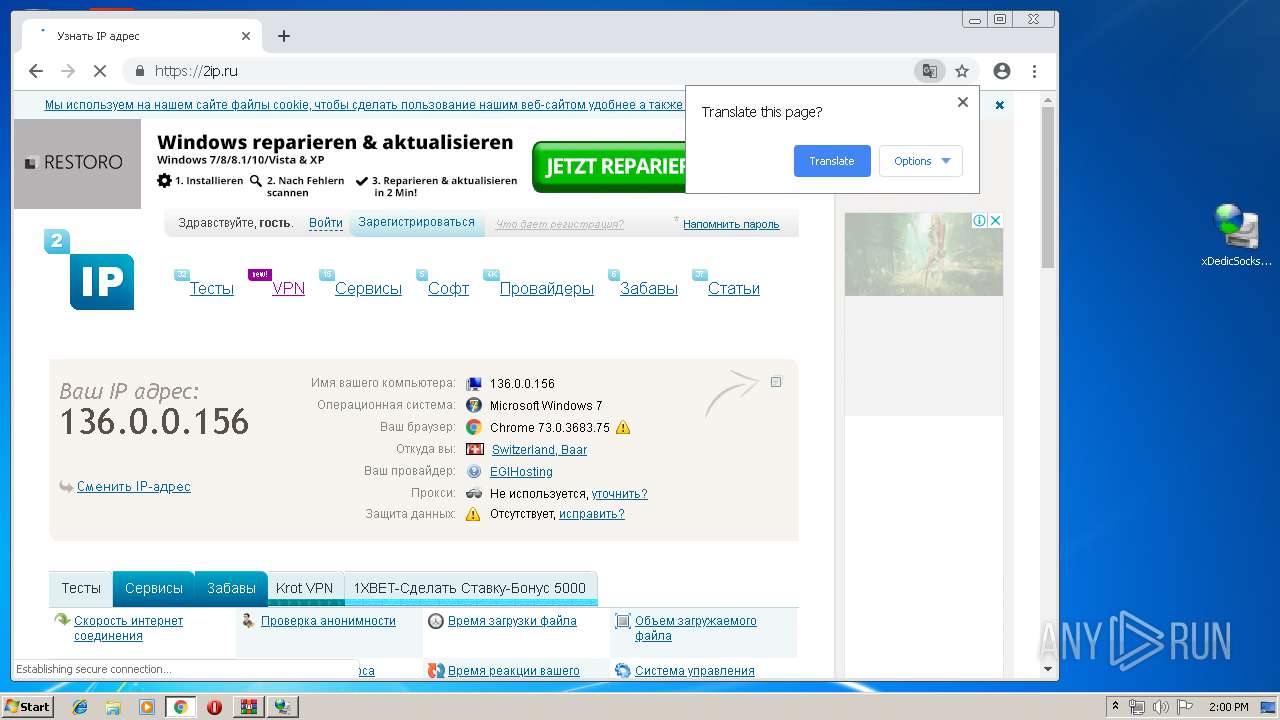Dismiss the cookie notice banner X
This screenshot has width=1280, height=720.
[x=999, y=105]
